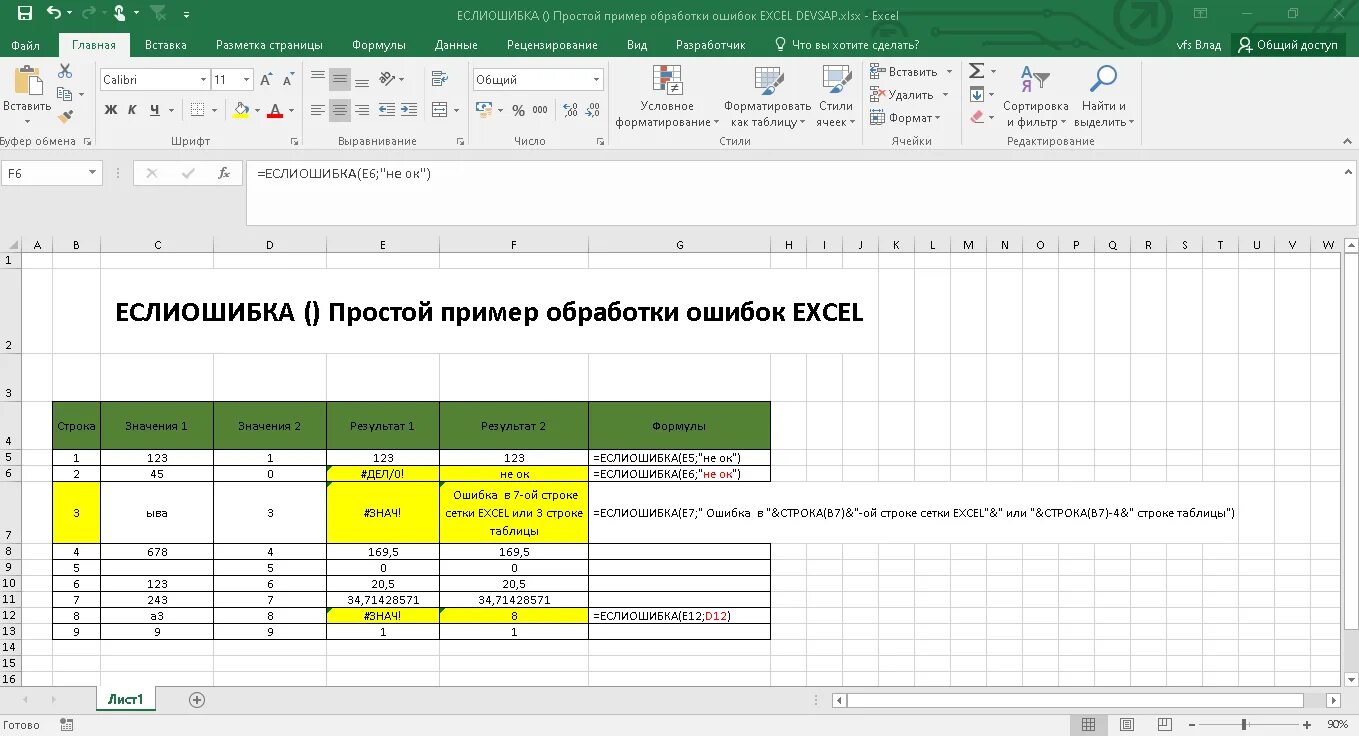Image resolution: width=1359 pixels, height=736 pixels.
Task: Switch to Данные ribbon tab
Action: (x=456, y=45)
